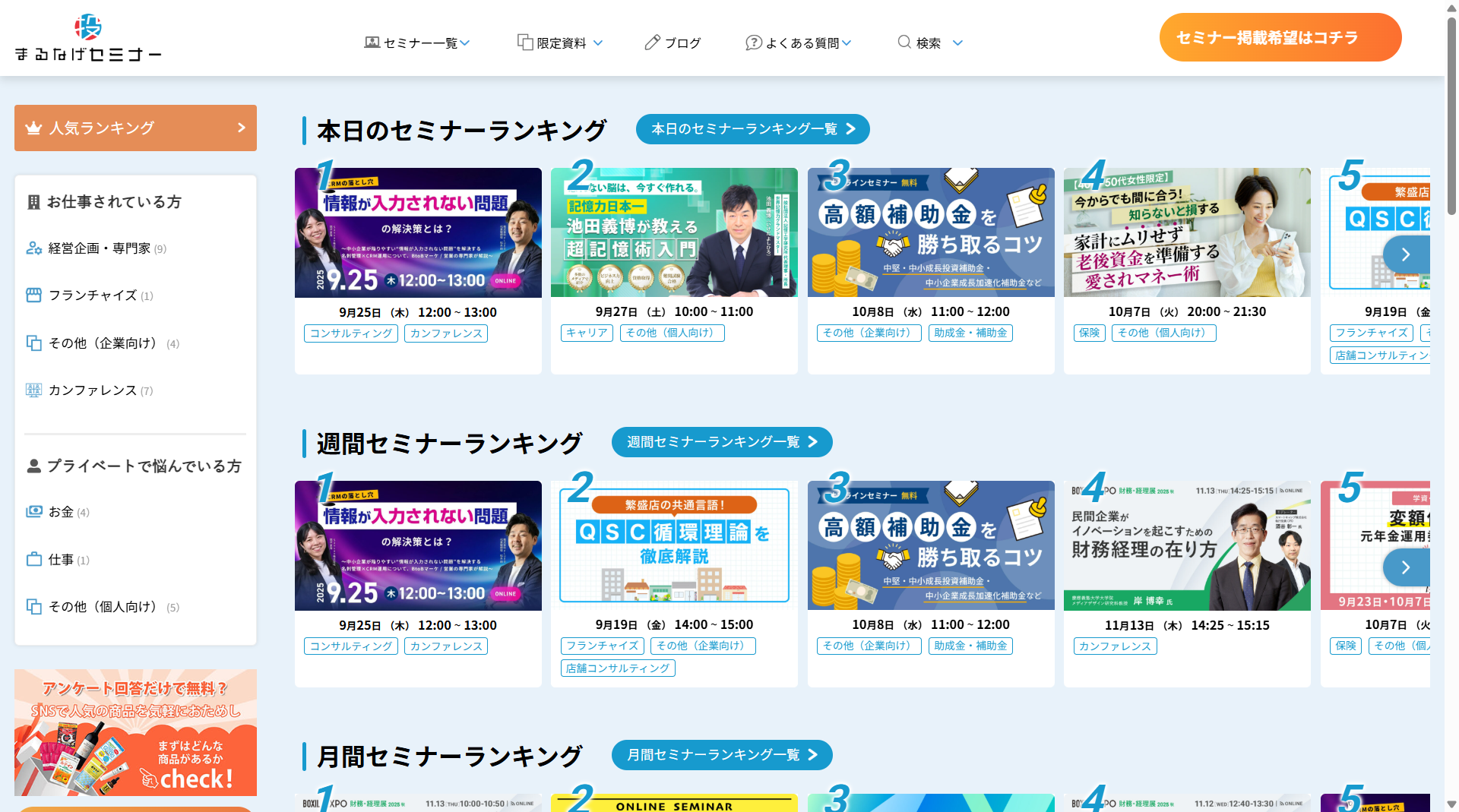Click the crown icon in 人気ランキング
Image resolution: width=1459 pixels, height=812 pixels.
[x=33, y=128]
